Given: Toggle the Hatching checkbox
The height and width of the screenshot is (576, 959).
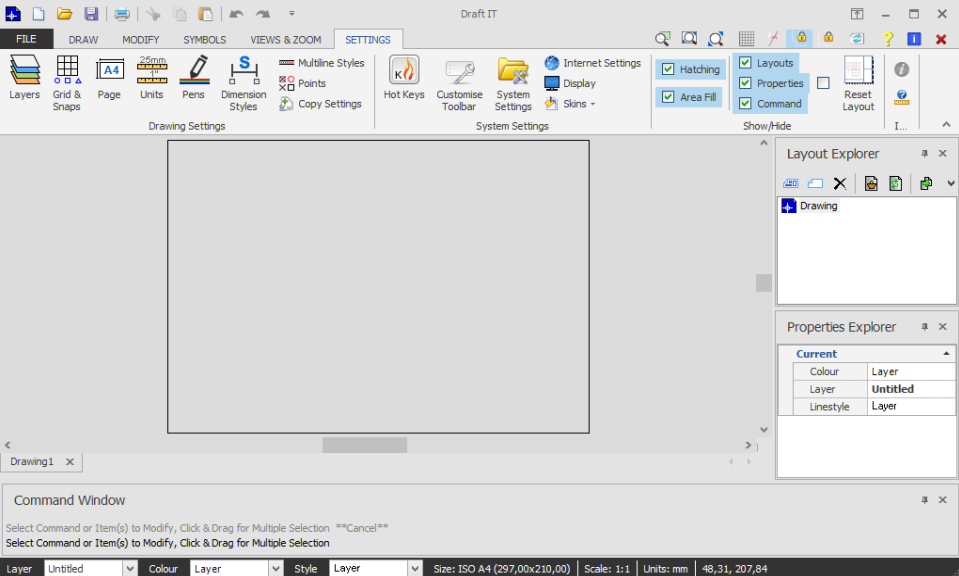Looking at the screenshot, I should pos(668,69).
